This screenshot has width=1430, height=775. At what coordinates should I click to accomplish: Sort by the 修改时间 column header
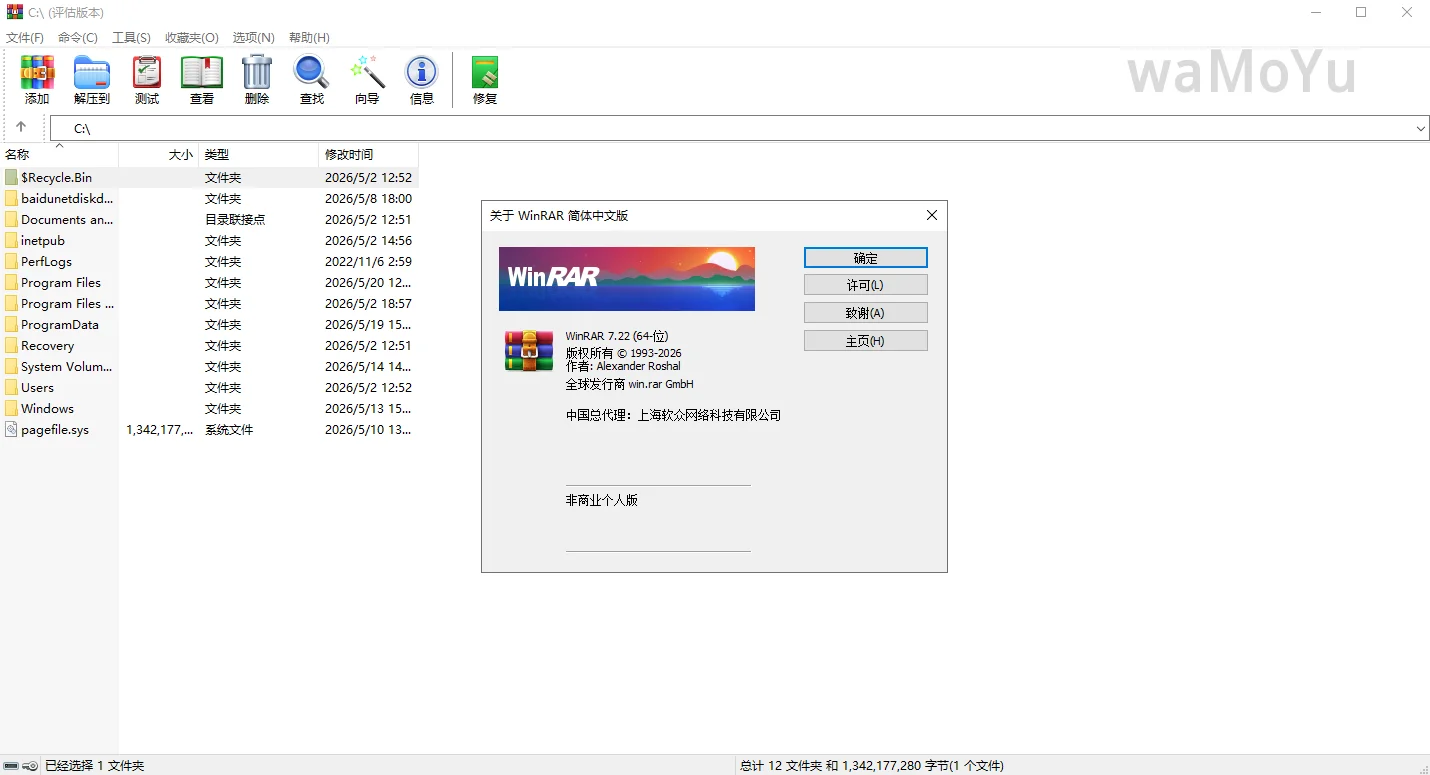[x=368, y=154]
